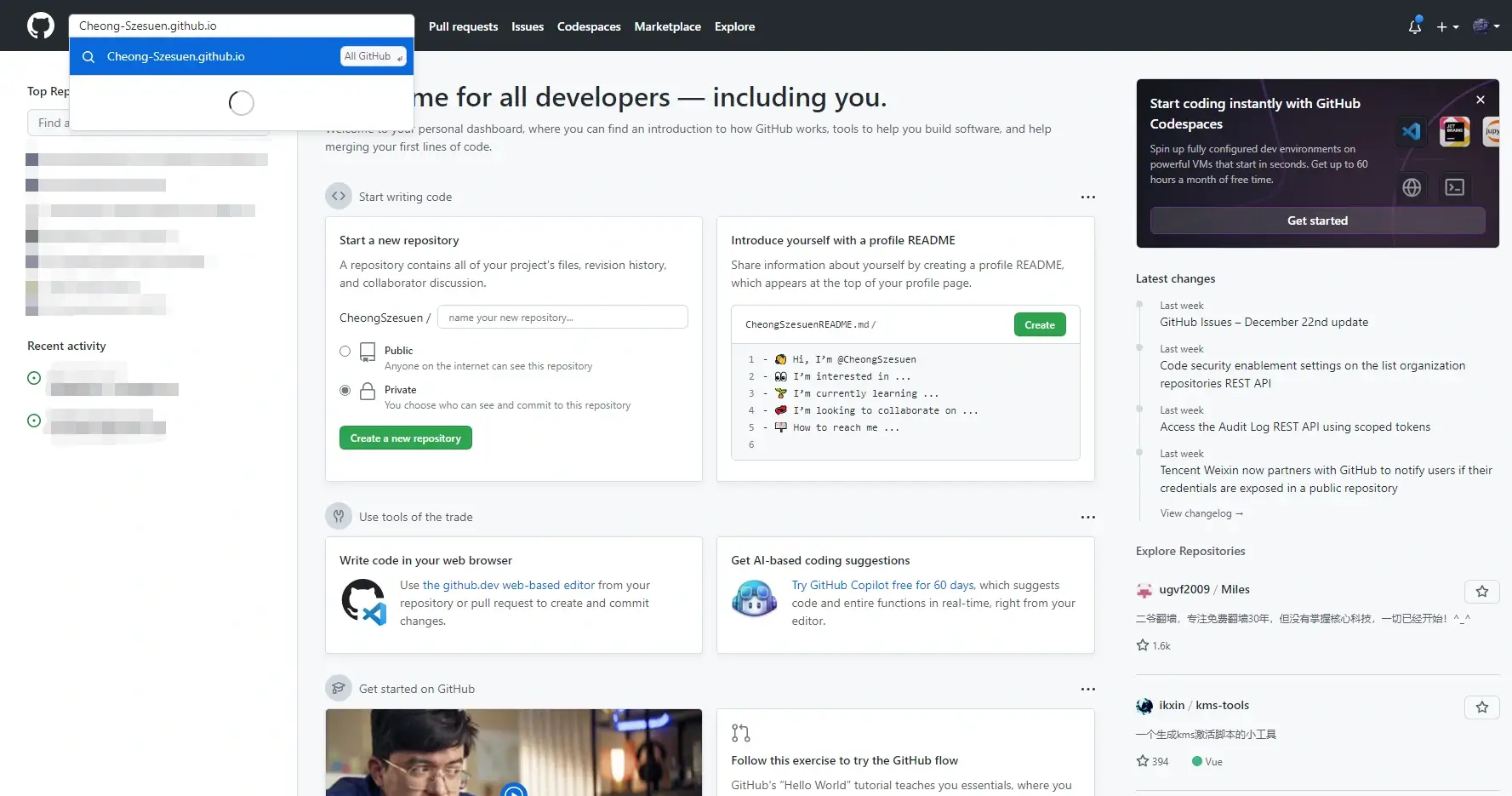Select the Public repository visibility option
Image resolution: width=1512 pixels, height=796 pixels.
(x=345, y=352)
